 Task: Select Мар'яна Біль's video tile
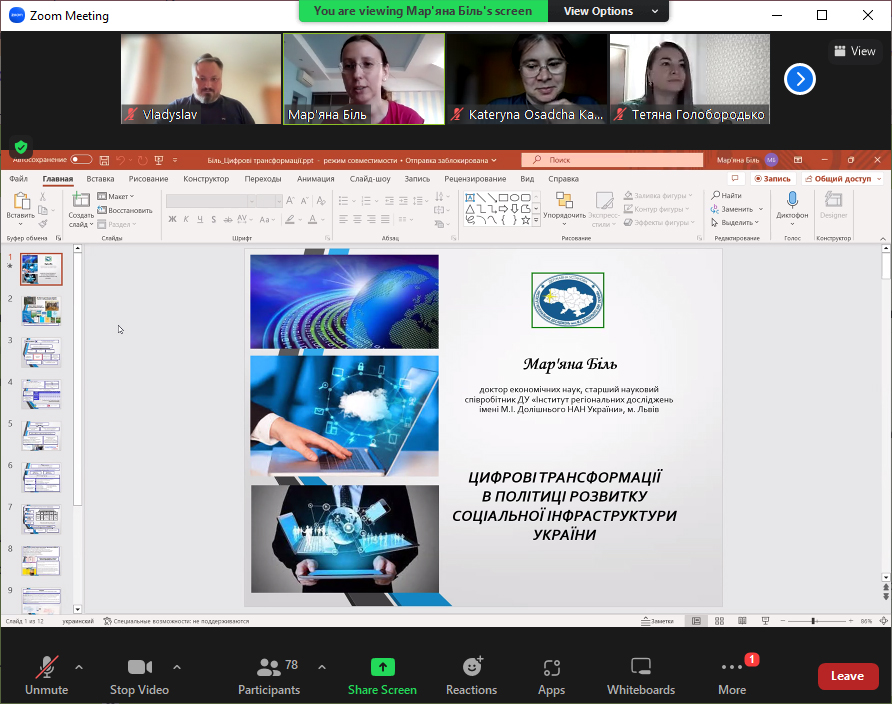point(363,79)
